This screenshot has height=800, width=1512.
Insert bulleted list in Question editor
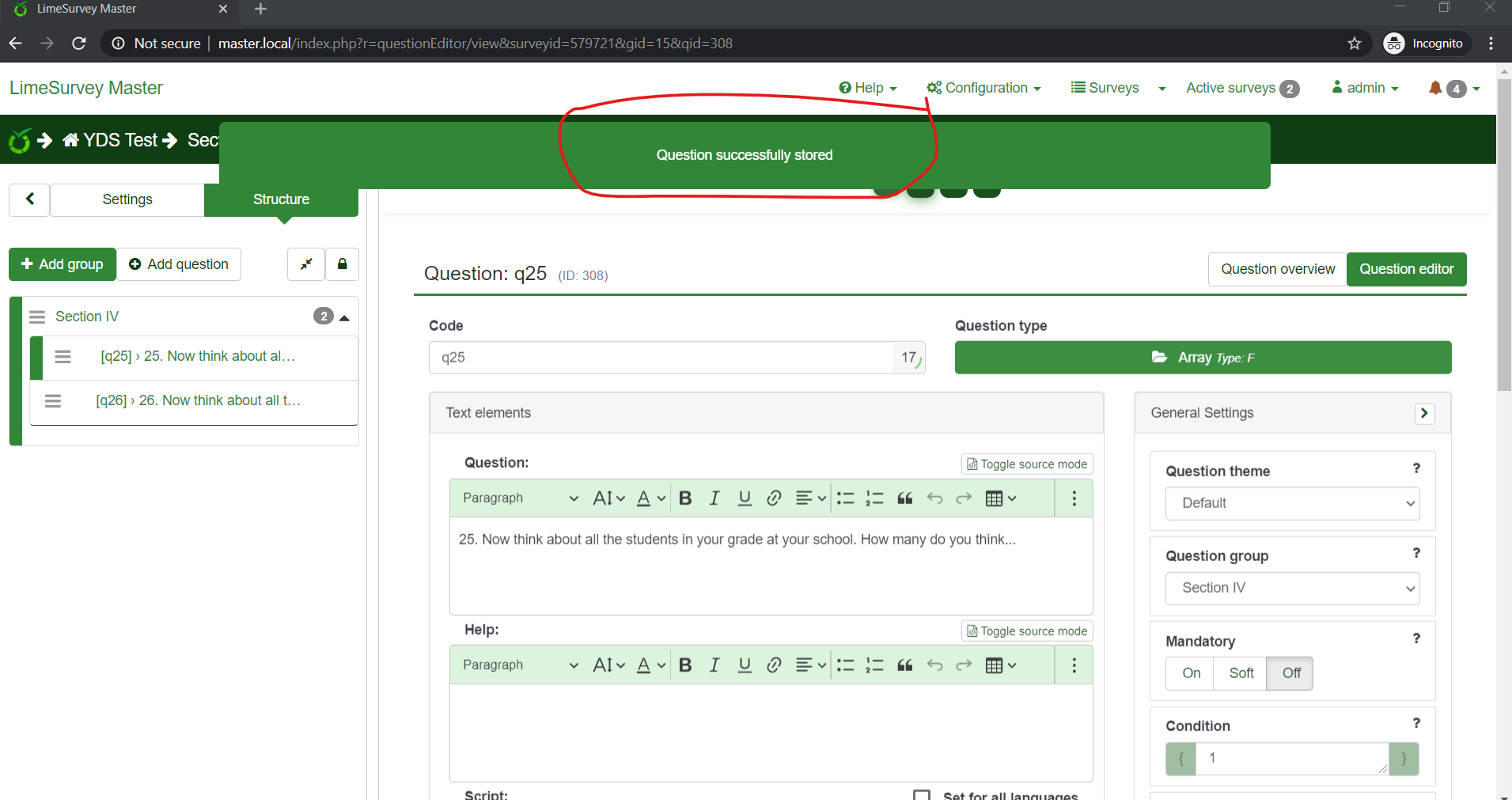845,498
